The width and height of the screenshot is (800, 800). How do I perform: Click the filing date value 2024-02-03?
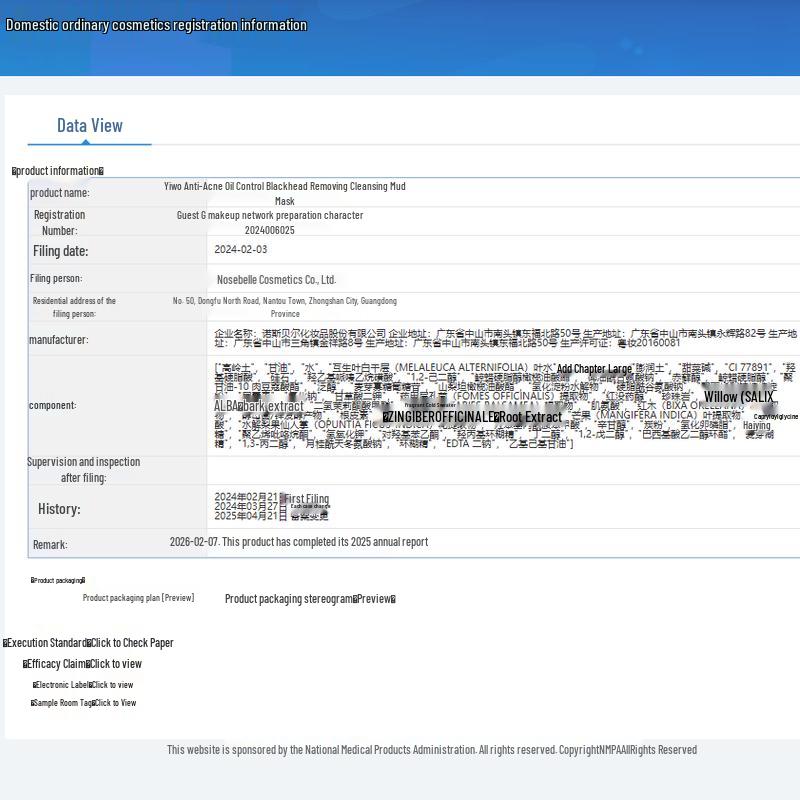[241, 249]
